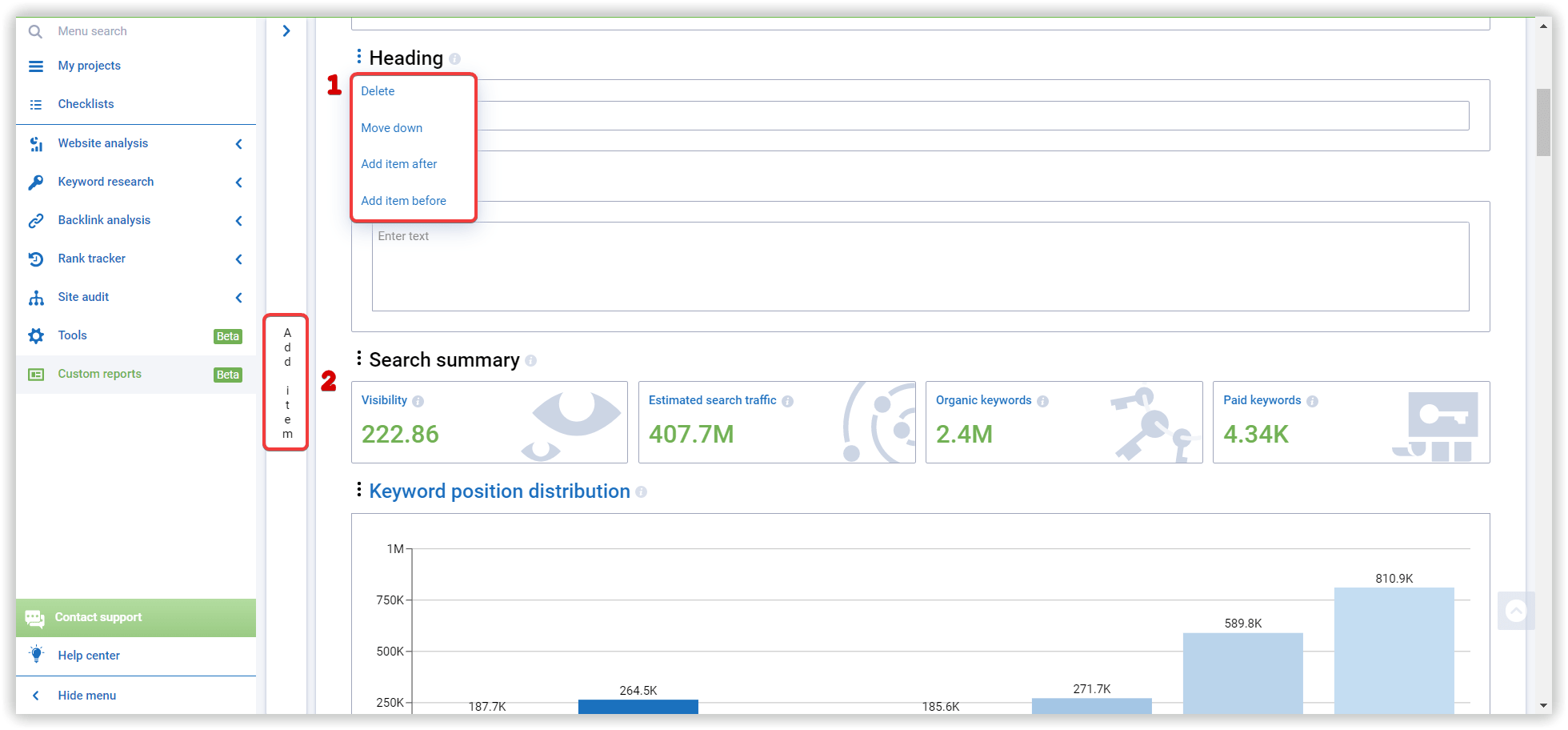The width and height of the screenshot is (1568, 730).
Task: Choose Delete from the context menu
Action: (378, 91)
